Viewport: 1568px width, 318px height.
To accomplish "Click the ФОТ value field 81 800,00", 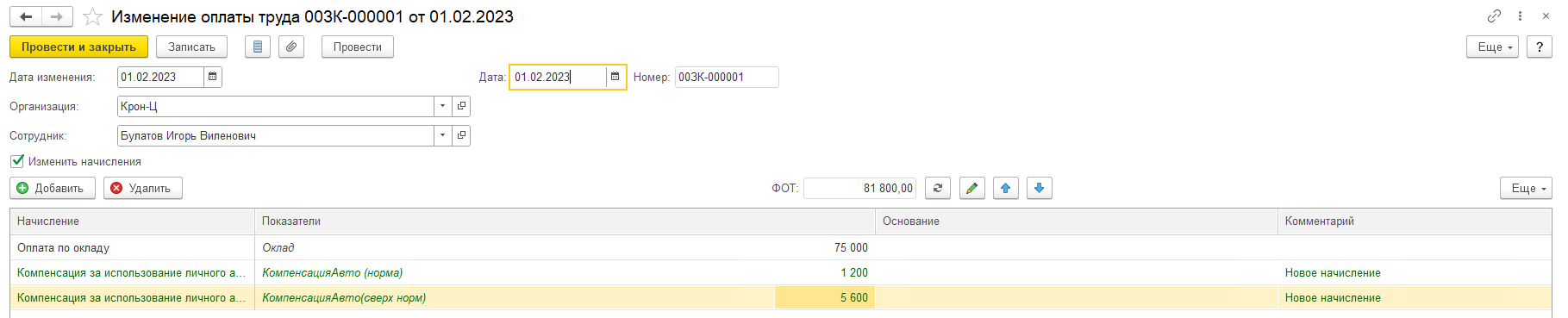I will pos(859,188).
